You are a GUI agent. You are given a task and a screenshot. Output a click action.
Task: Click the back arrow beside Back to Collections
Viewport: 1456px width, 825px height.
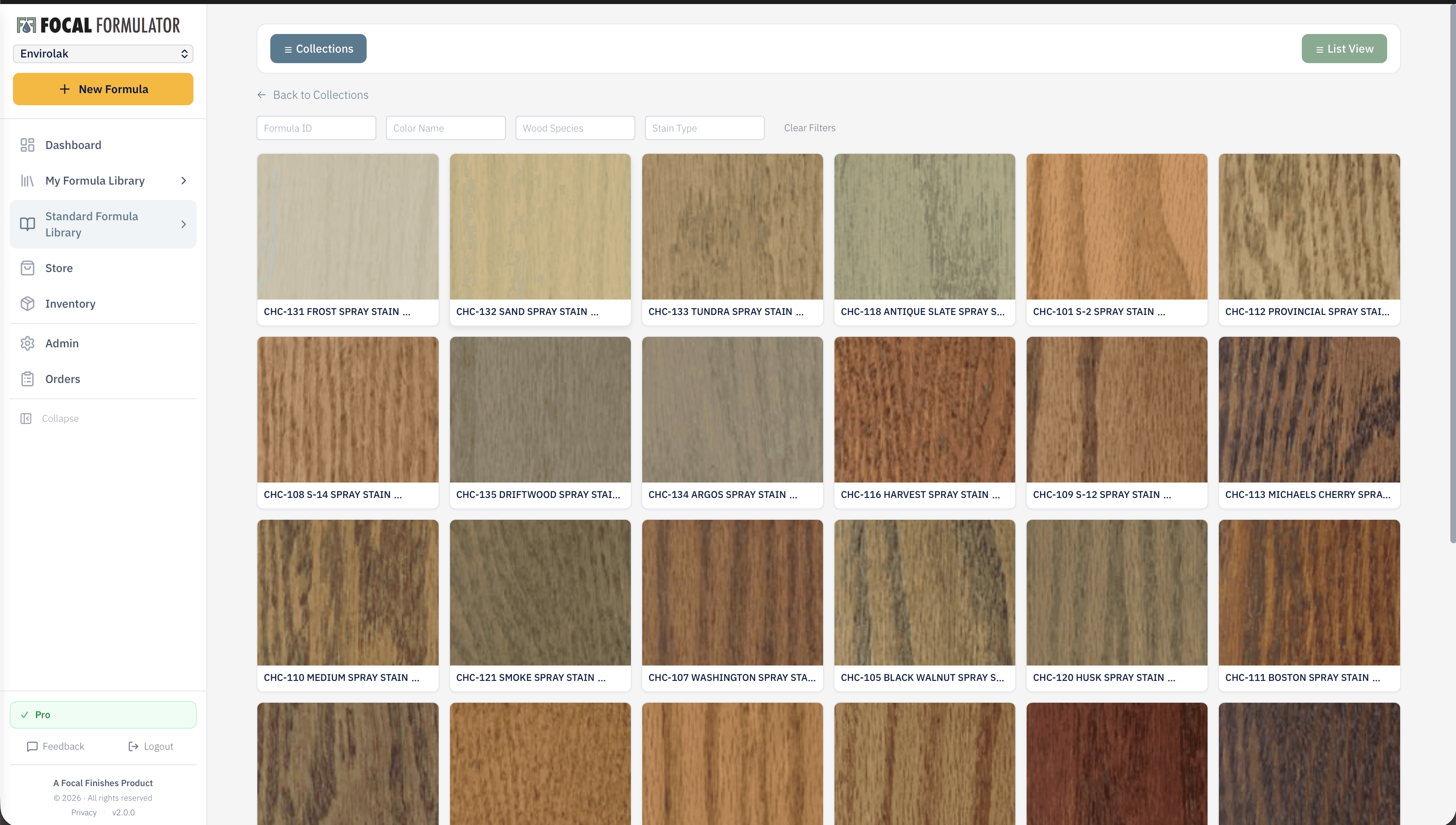tap(262, 95)
